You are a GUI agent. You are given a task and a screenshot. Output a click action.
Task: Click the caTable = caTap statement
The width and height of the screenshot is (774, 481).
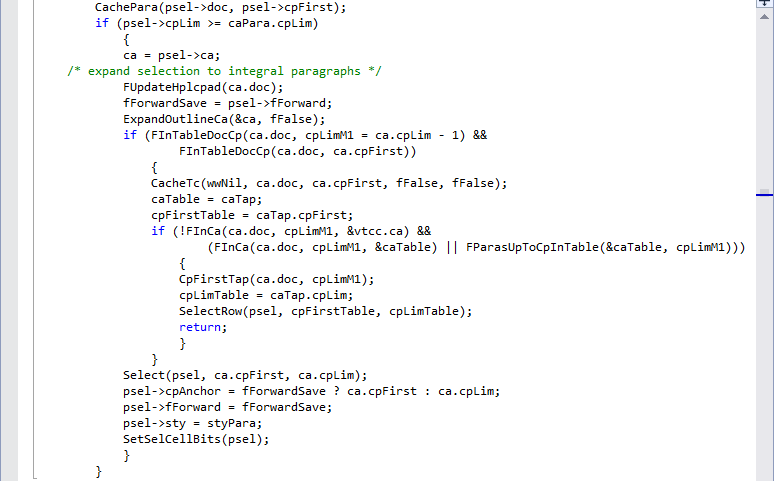[206, 199]
